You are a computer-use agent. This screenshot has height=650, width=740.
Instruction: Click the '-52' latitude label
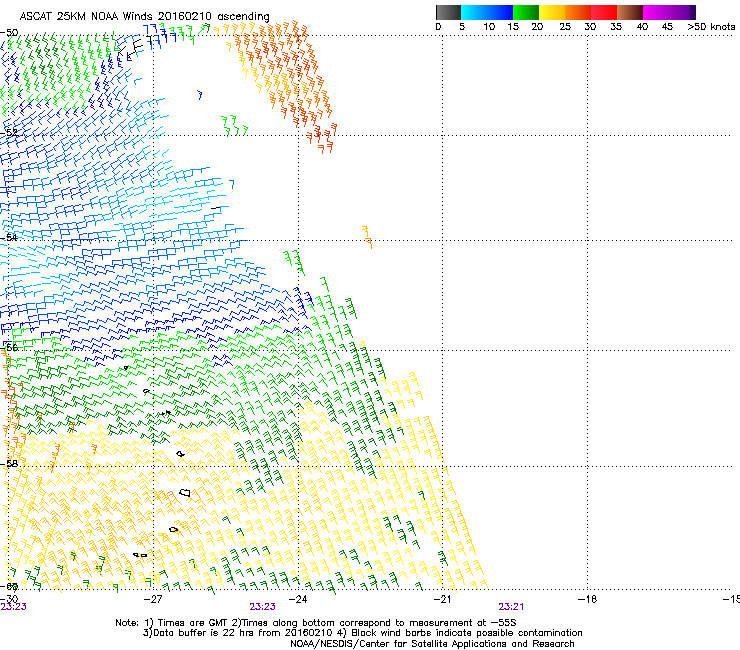9,133
